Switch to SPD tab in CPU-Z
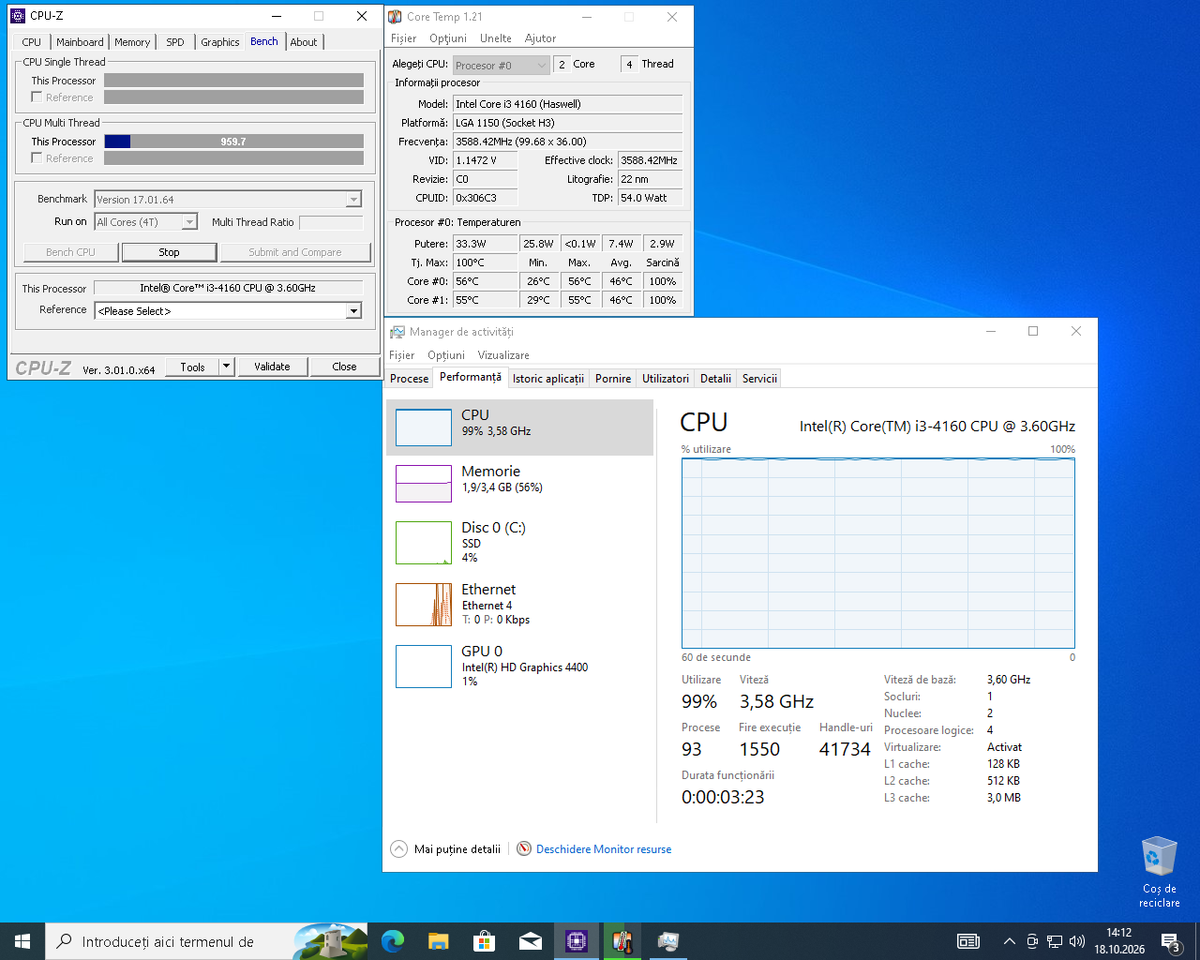The width and height of the screenshot is (1200, 960). coord(175,42)
